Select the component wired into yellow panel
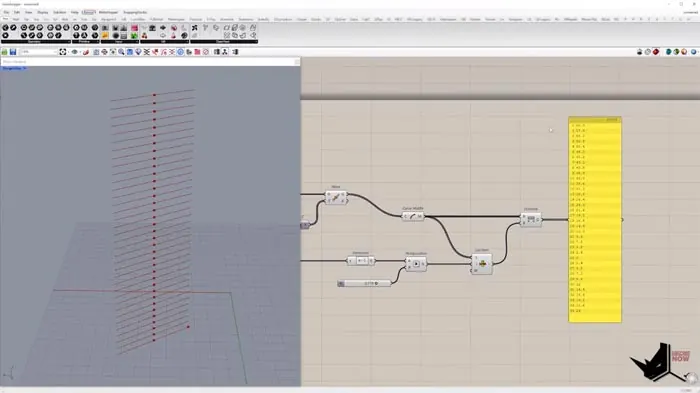 [x=531, y=219]
